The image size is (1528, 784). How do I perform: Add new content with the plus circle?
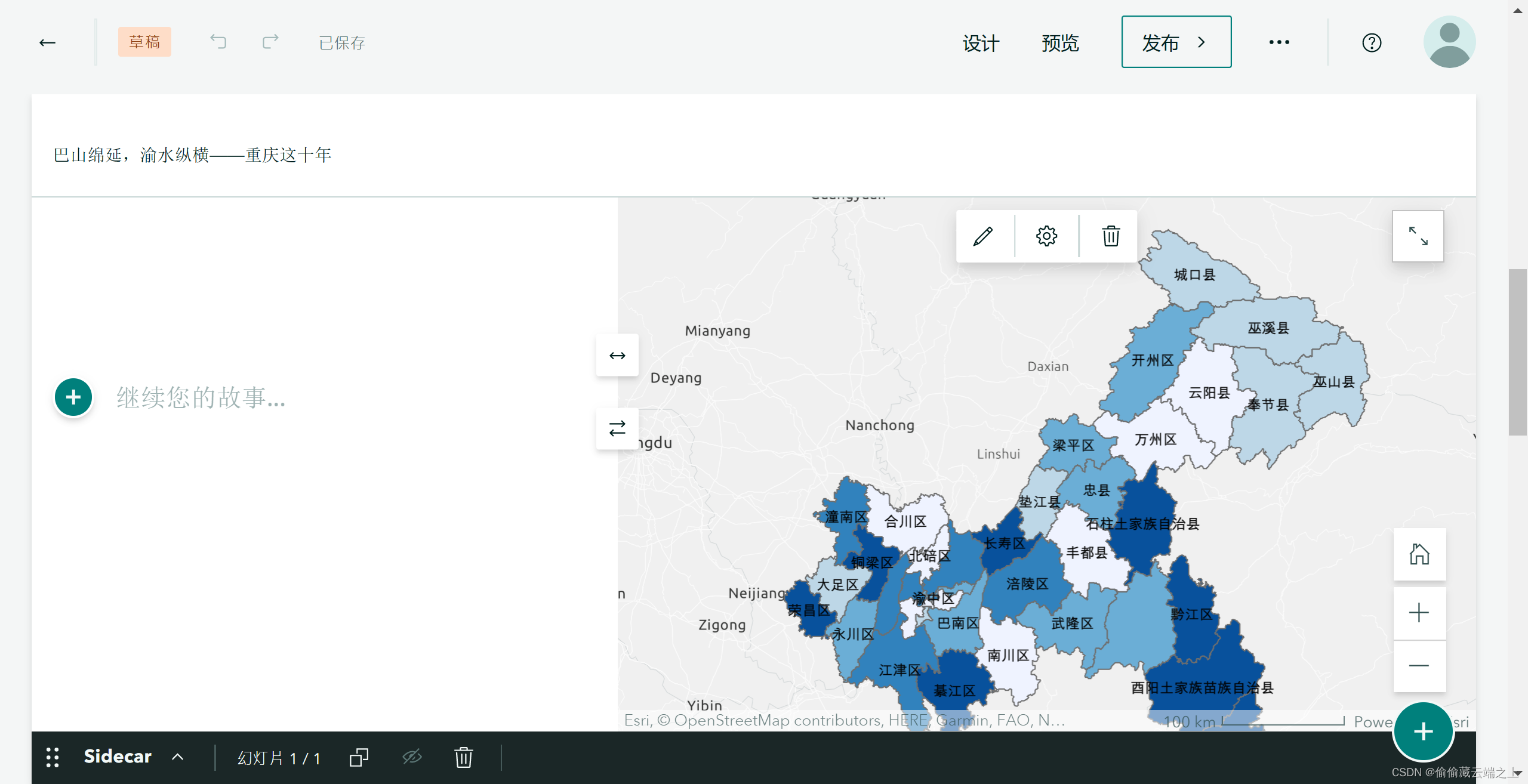point(73,397)
